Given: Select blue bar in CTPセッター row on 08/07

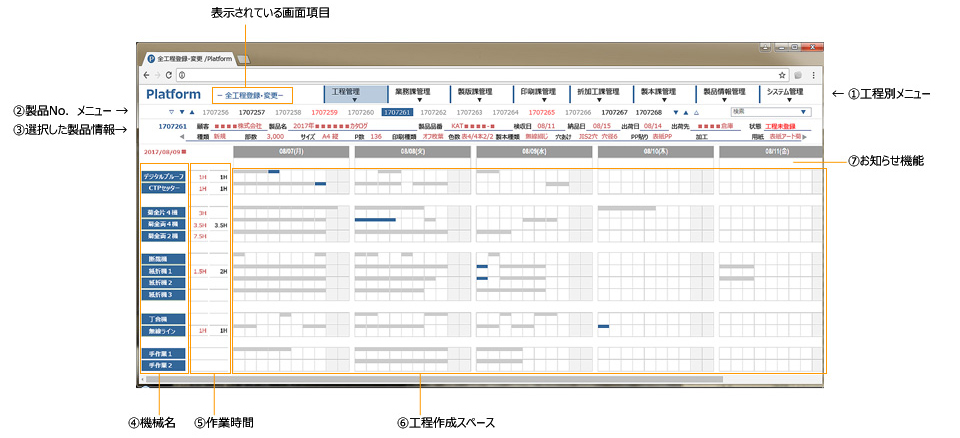Looking at the screenshot, I should pos(320,184).
